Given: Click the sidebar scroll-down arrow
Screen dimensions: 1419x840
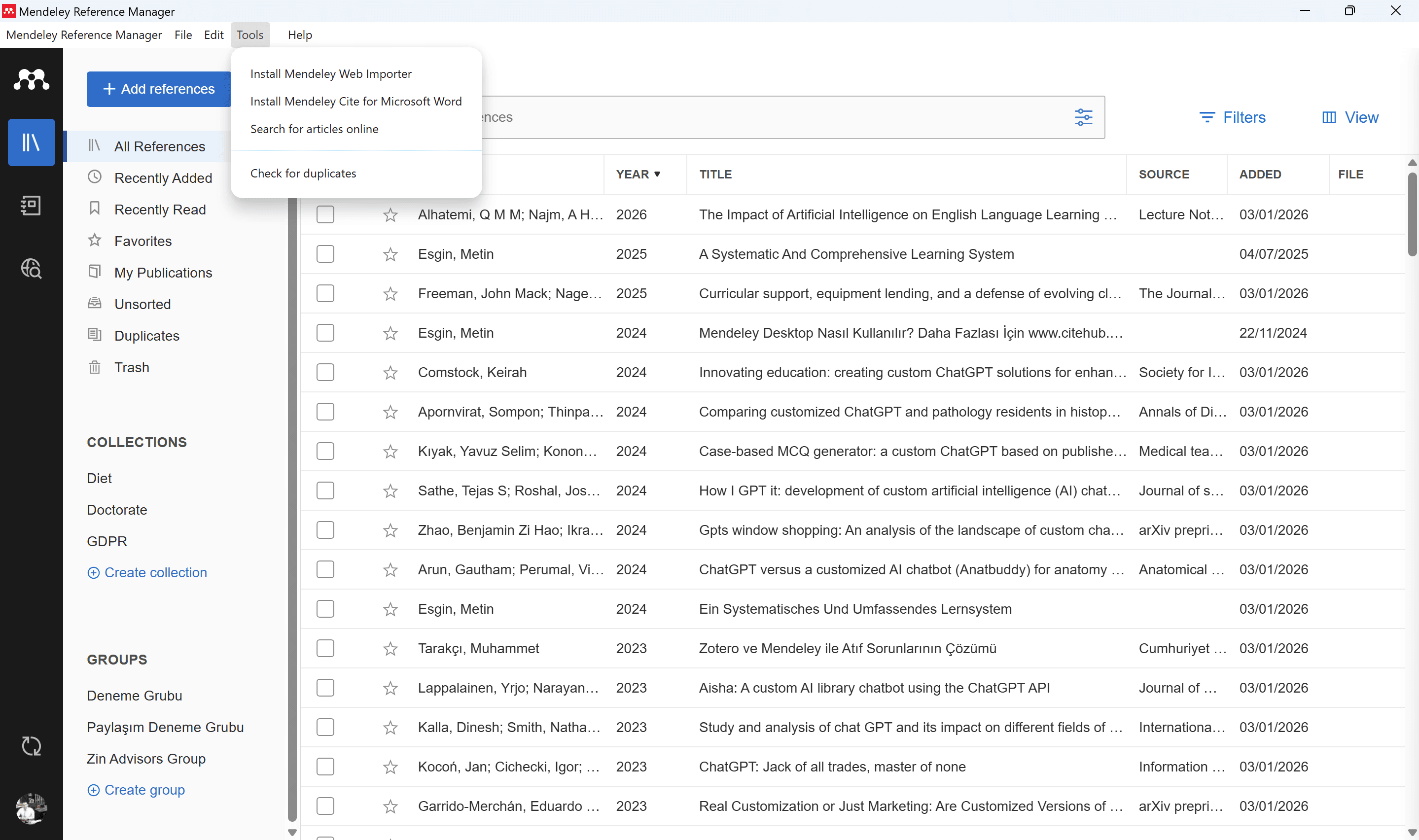Looking at the screenshot, I should pyautogui.click(x=291, y=832).
